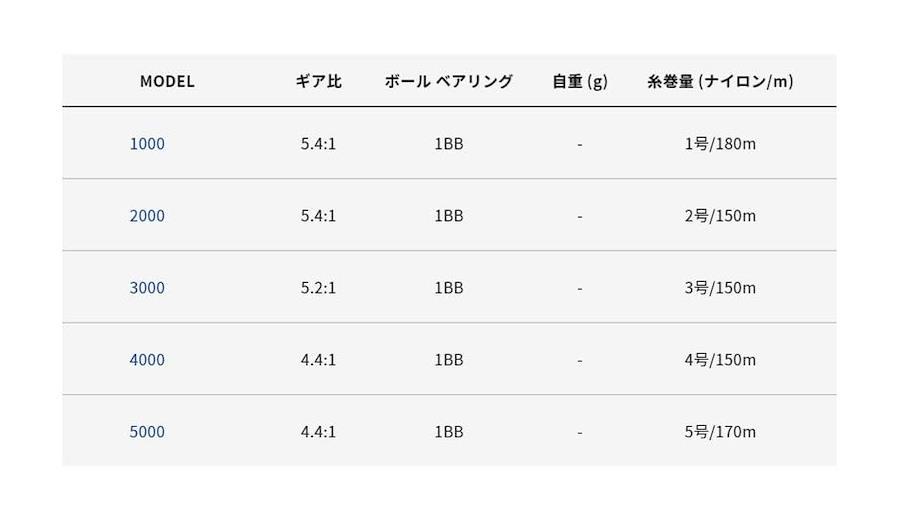
Task: Select the 2号/150m line capacity cell
Action: [720, 216]
